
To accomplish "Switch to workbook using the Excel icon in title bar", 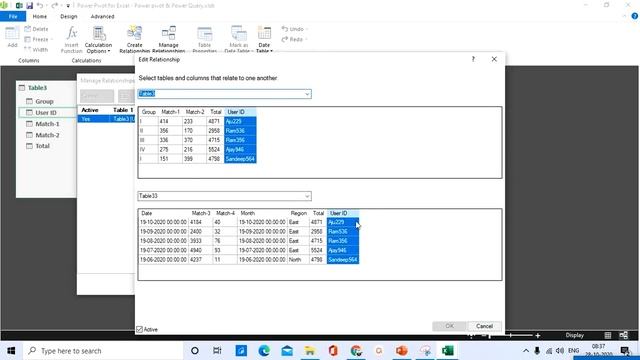I will click(x=19, y=5).
